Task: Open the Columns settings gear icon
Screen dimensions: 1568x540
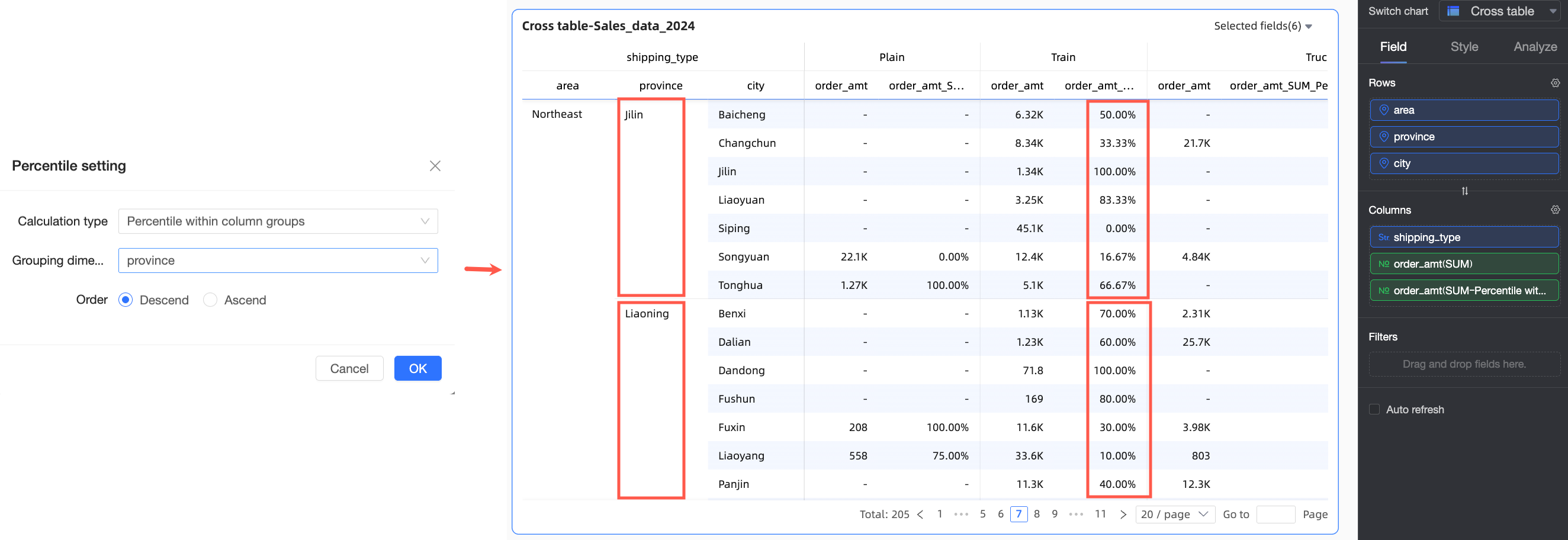Action: (x=1555, y=210)
